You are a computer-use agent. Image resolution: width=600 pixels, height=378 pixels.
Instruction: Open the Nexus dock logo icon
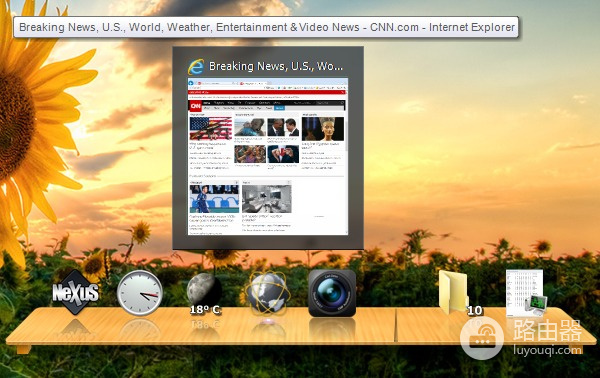(x=75, y=292)
